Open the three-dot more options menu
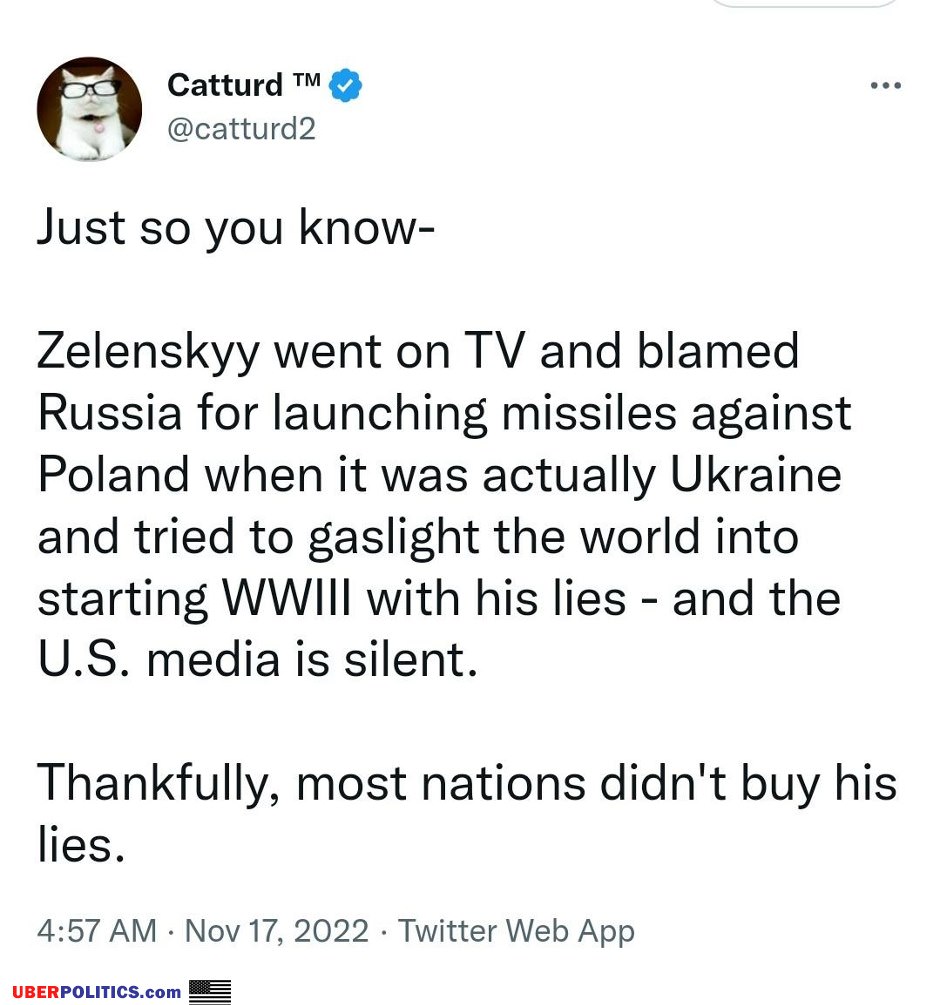 [x=886, y=85]
